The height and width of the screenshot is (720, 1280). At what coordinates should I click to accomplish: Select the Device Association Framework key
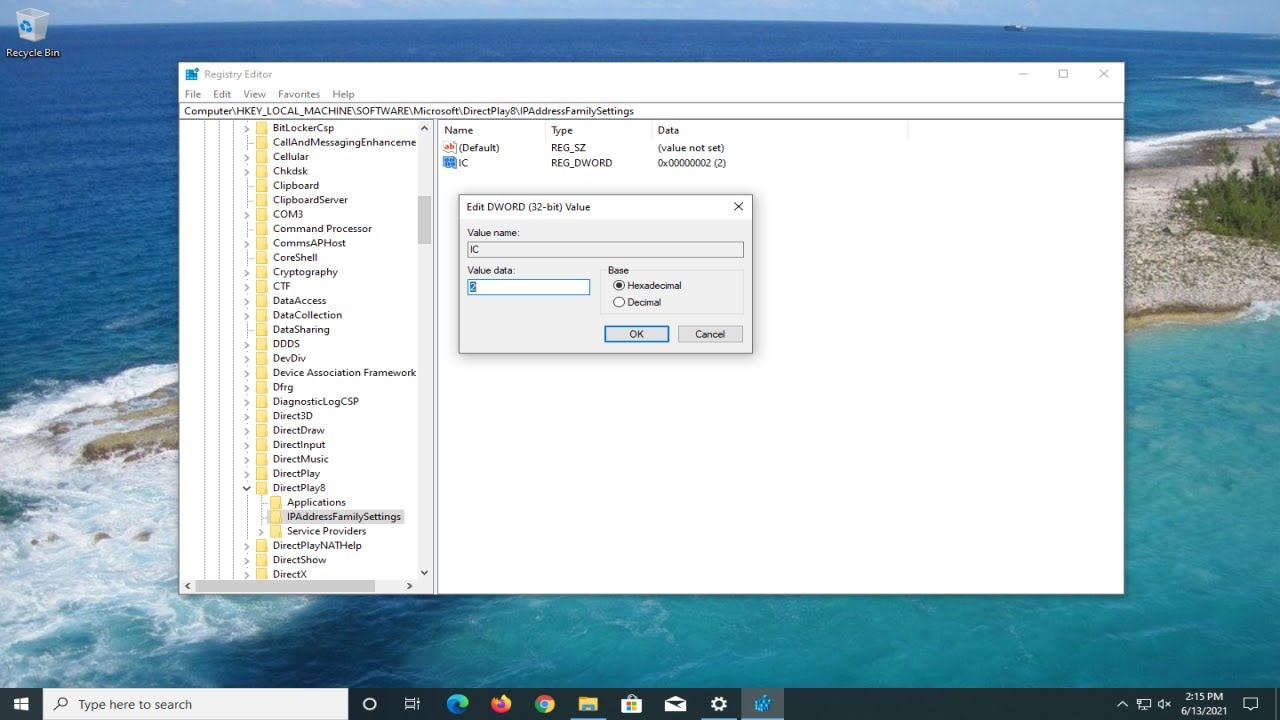coord(344,373)
